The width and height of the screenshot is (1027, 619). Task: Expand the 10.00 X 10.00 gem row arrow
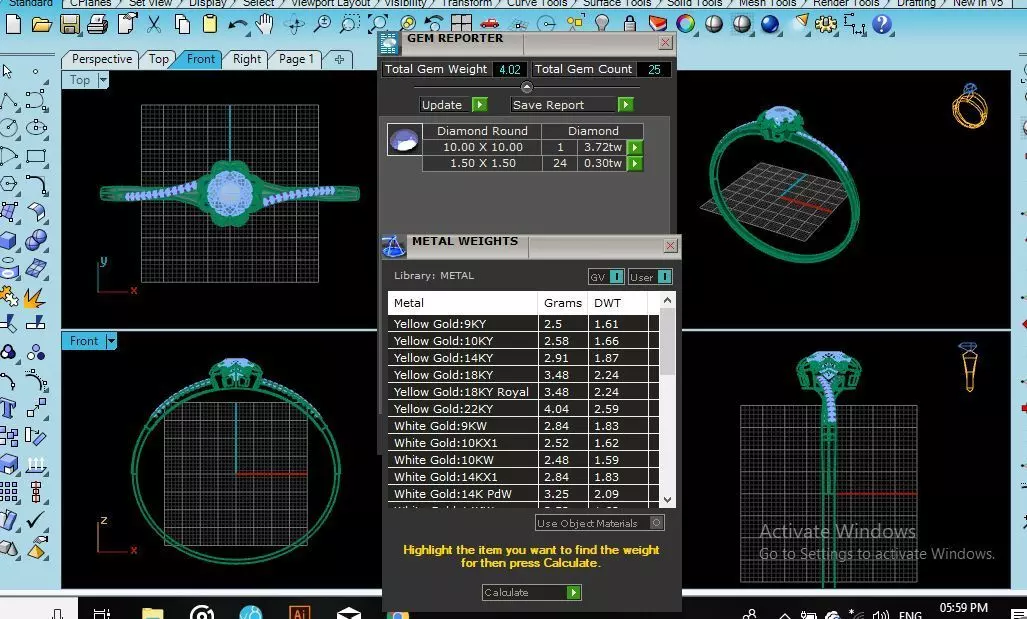pyautogui.click(x=634, y=147)
